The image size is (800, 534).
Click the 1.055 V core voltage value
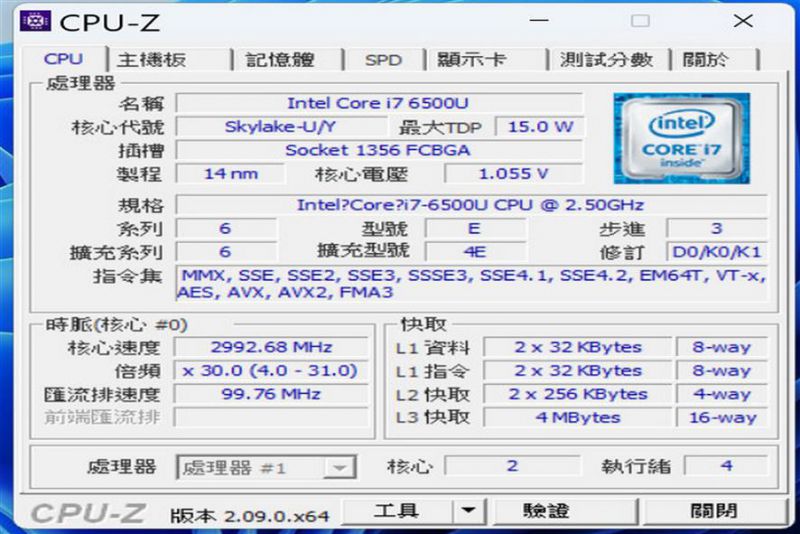click(x=513, y=174)
